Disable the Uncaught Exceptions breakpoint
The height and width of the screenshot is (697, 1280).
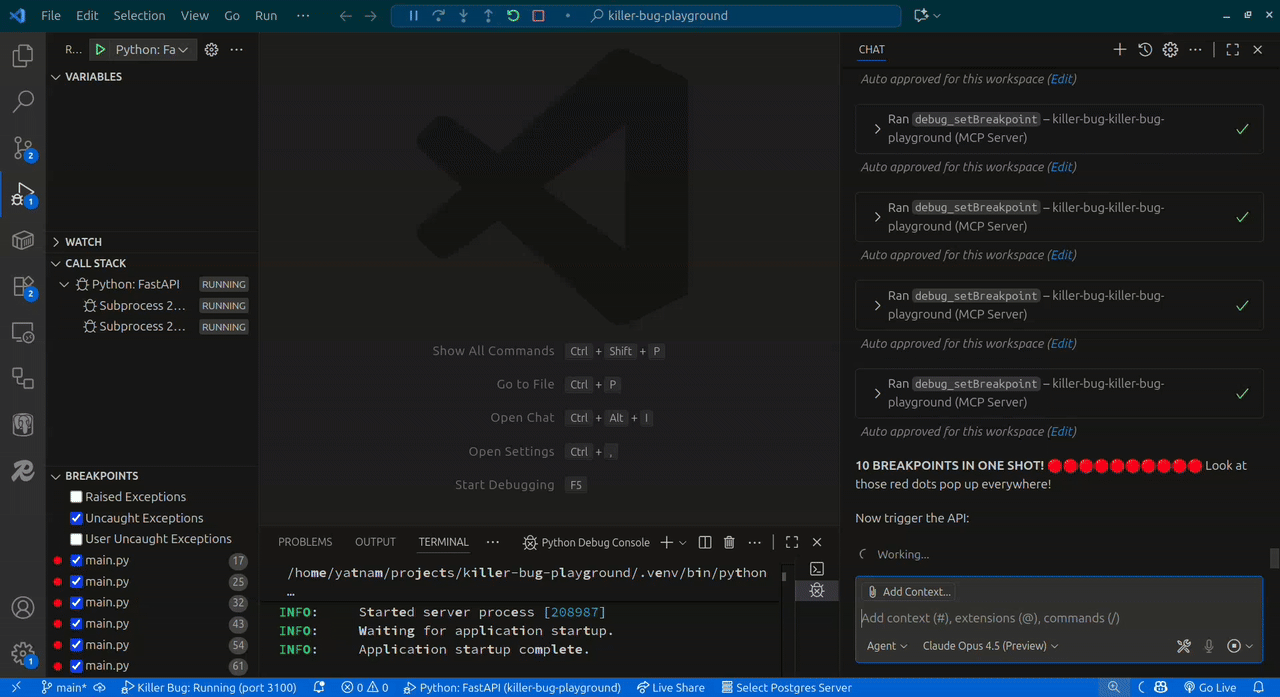pos(75,517)
